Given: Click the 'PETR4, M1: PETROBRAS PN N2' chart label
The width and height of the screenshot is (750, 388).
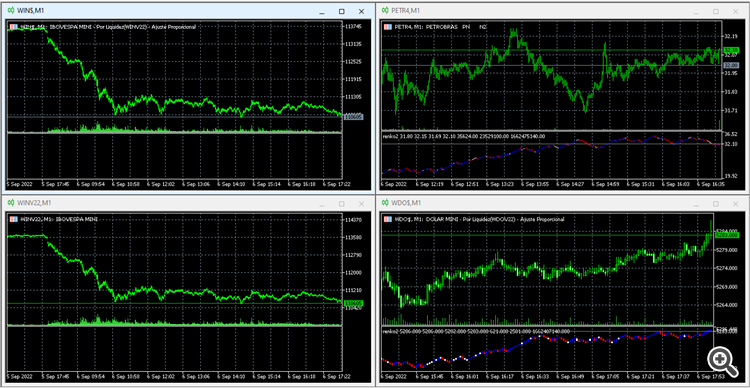Looking at the screenshot, I should [x=441, y=27].
